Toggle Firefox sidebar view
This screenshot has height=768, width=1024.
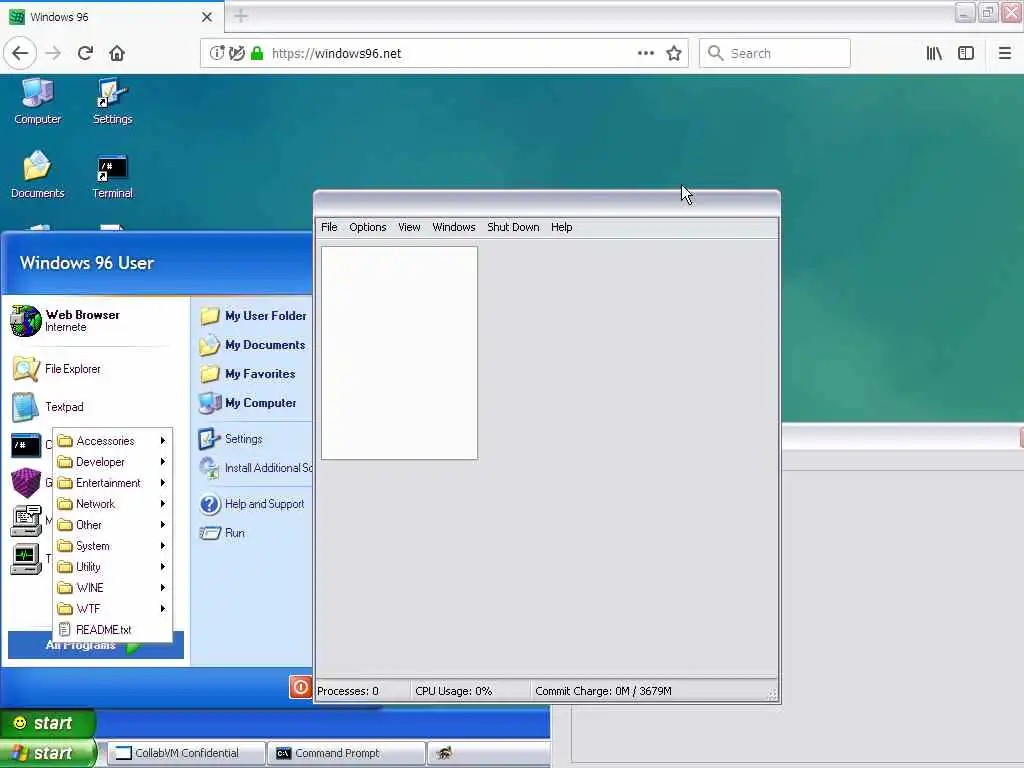click(x=966, y=53)
